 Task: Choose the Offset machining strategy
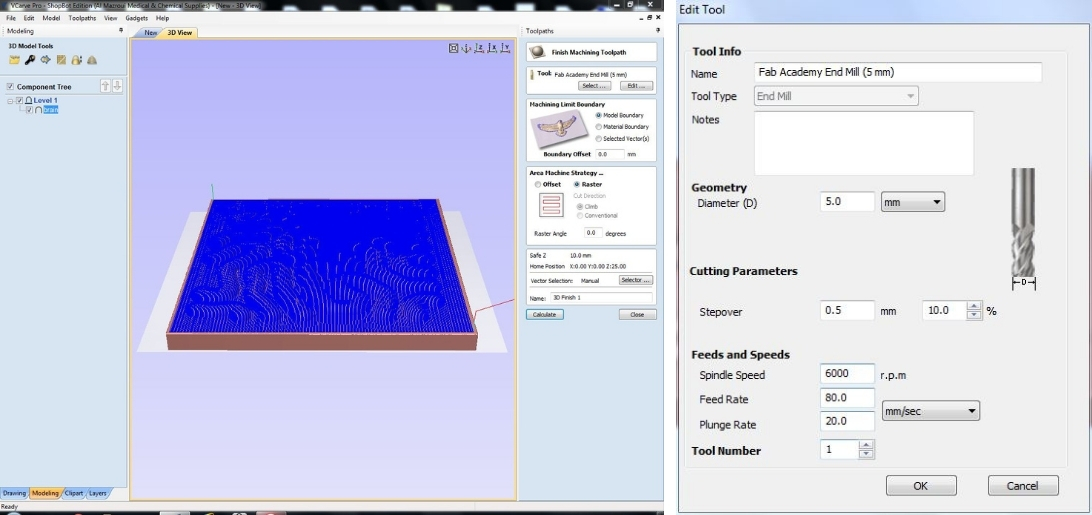(x=537, y=184)
